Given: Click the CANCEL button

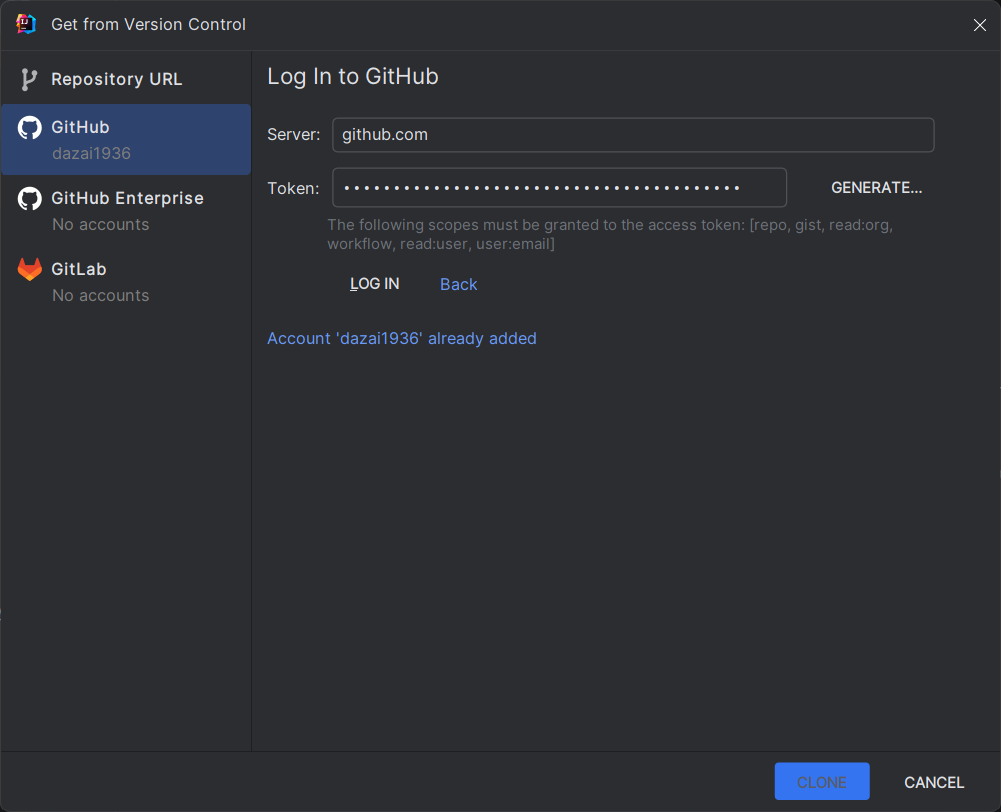Looking at the screenshot, I should 934,782.
